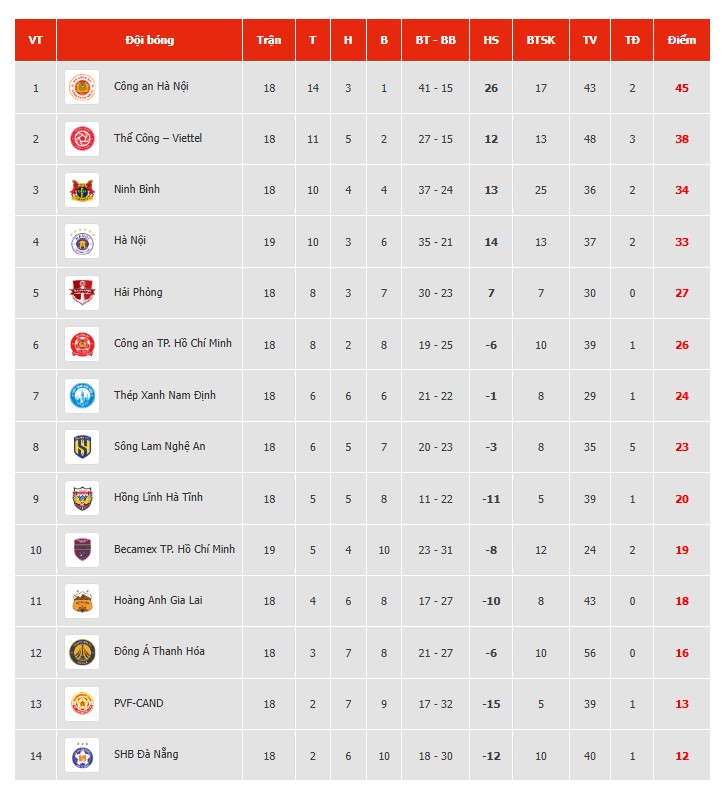Click the Thép Xanh Nam Định logo
The width and height of the screenshot is (725, 785).
pyautogui.click(x=82, y=396)
